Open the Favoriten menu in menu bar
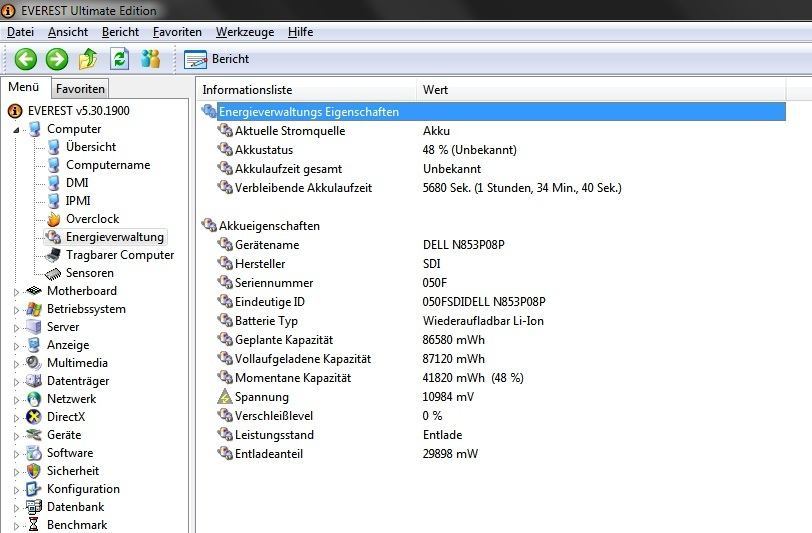Viewport: 812px width, 533px height. (x=177, y=32)
